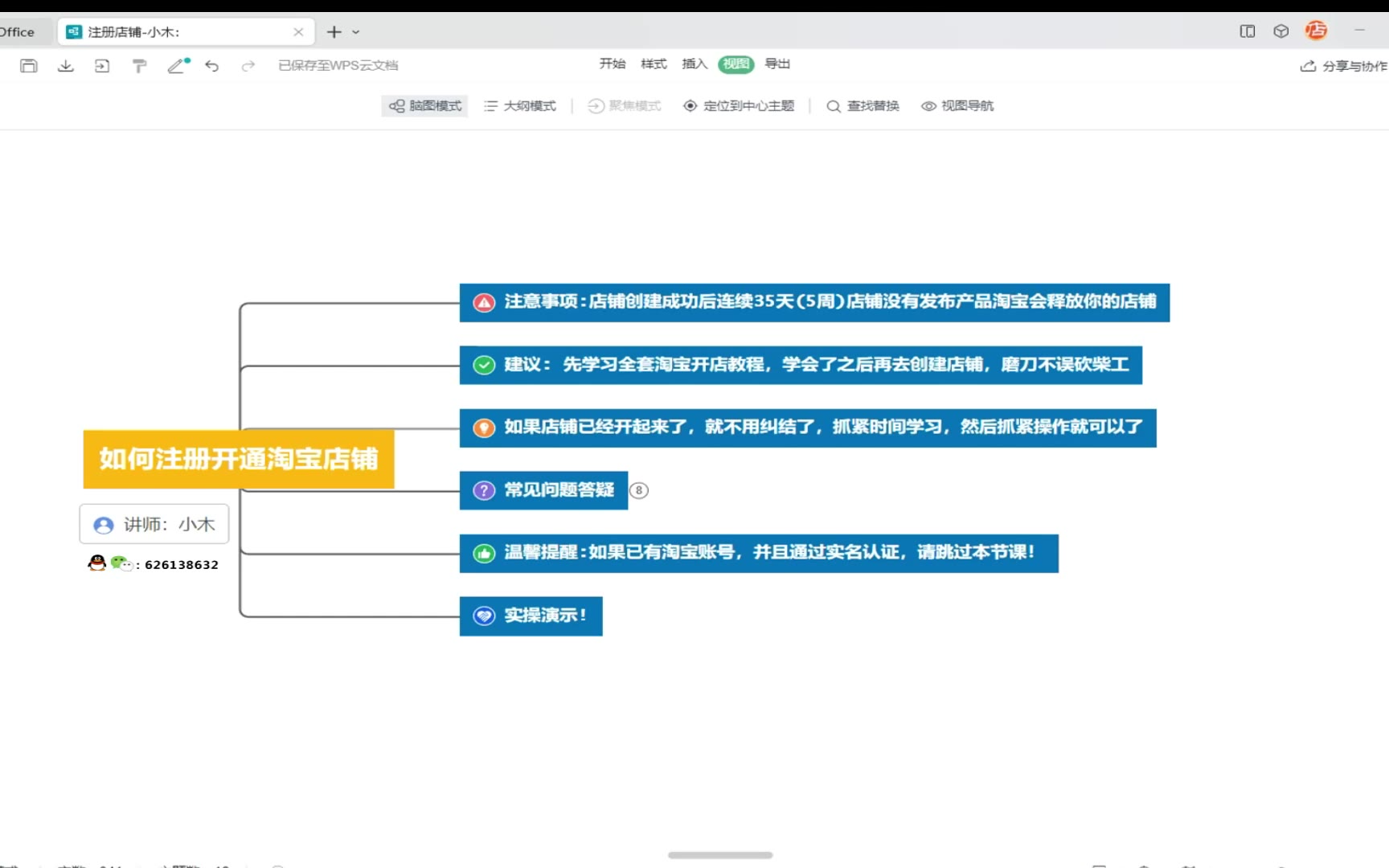
Task: Open the 插入 menu tab
Action: [694, 63]
